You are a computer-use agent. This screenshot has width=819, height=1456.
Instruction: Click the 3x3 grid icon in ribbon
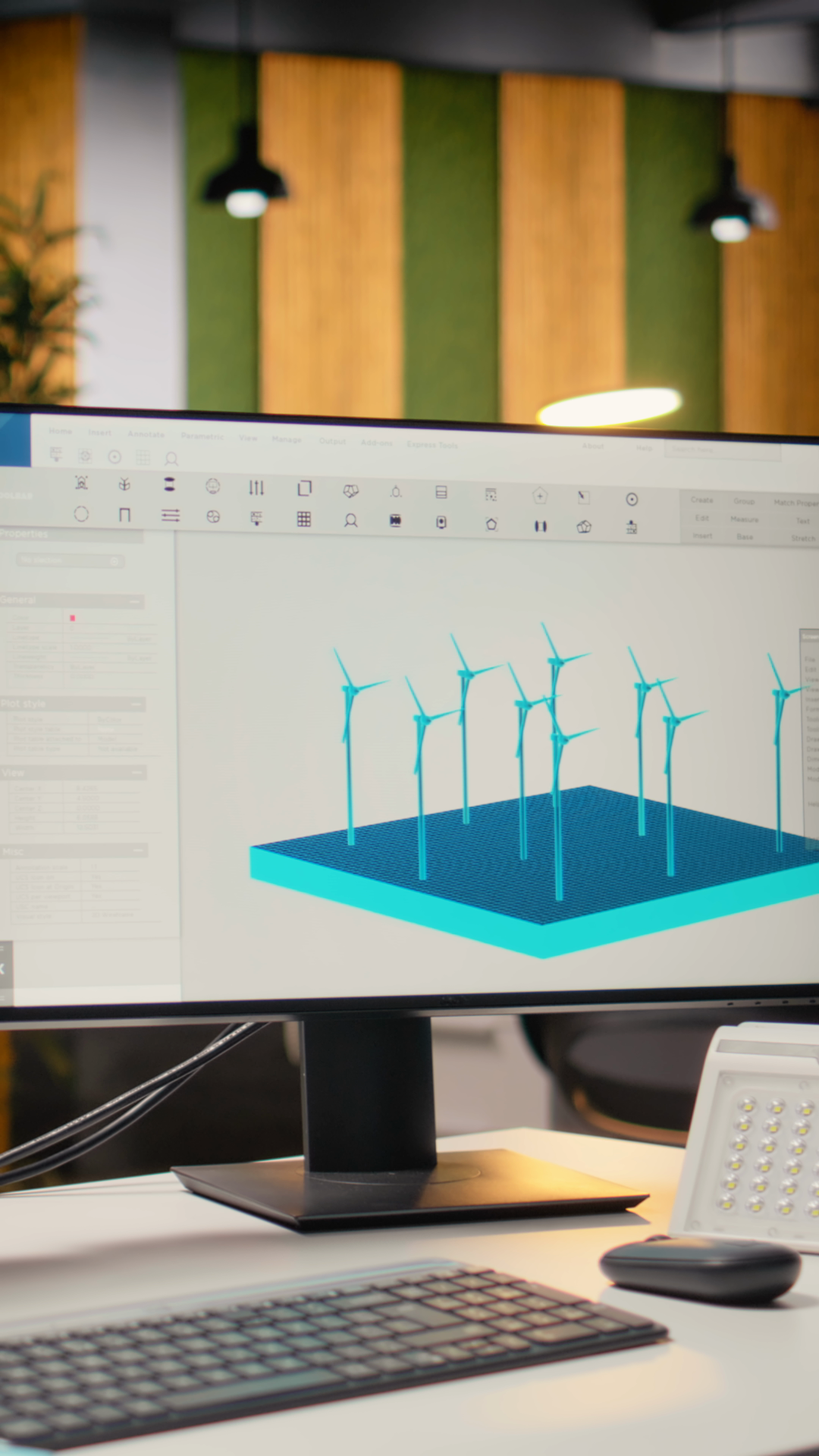pos(303,519)
